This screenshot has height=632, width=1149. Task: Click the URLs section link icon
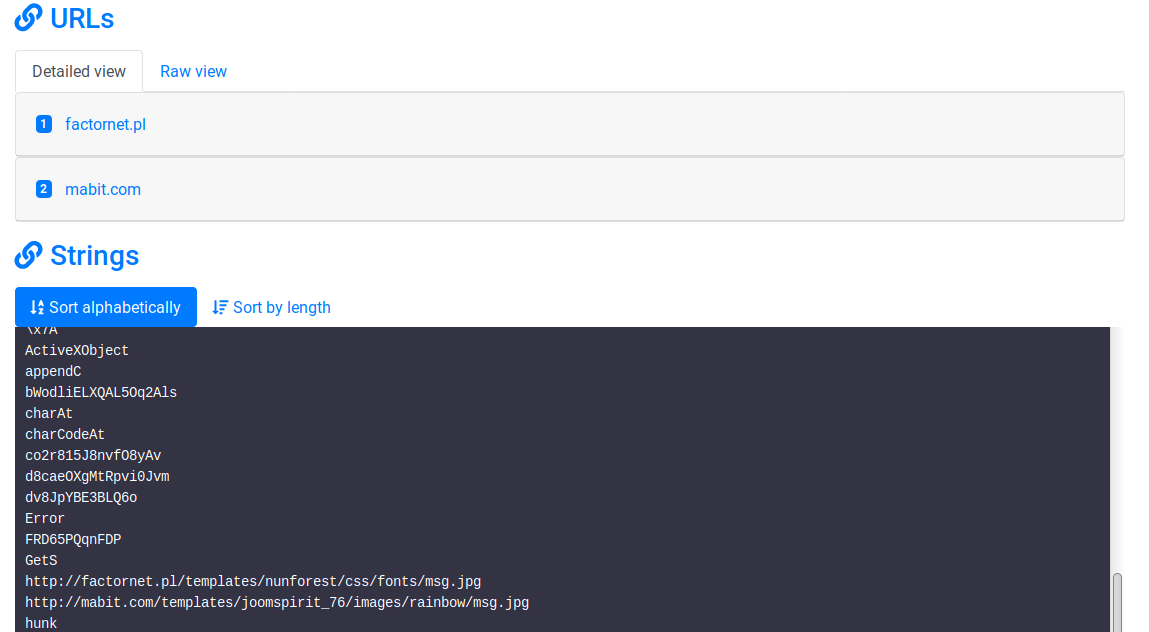point(29,18)
